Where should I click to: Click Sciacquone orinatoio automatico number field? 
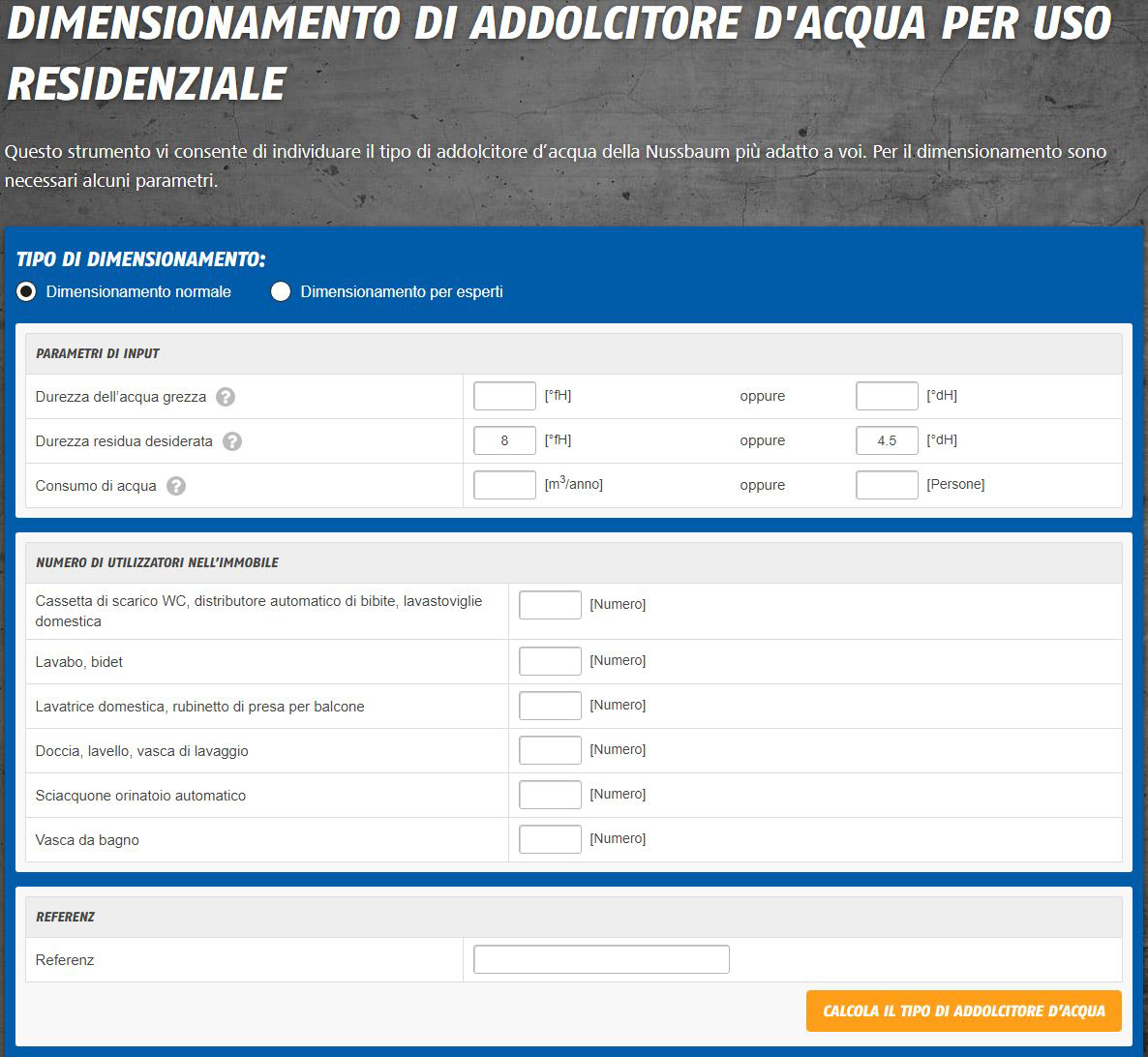(x=550, y=795)
